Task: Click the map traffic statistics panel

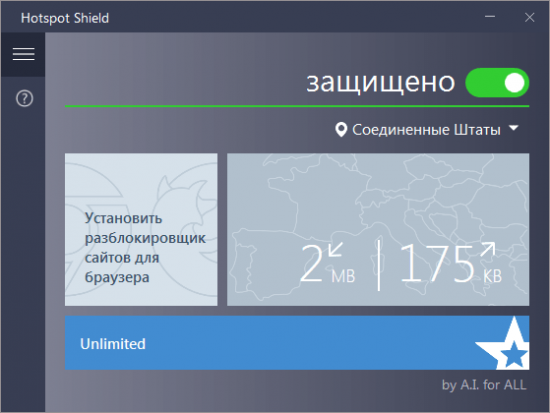Action: click(x=378, y=229)
